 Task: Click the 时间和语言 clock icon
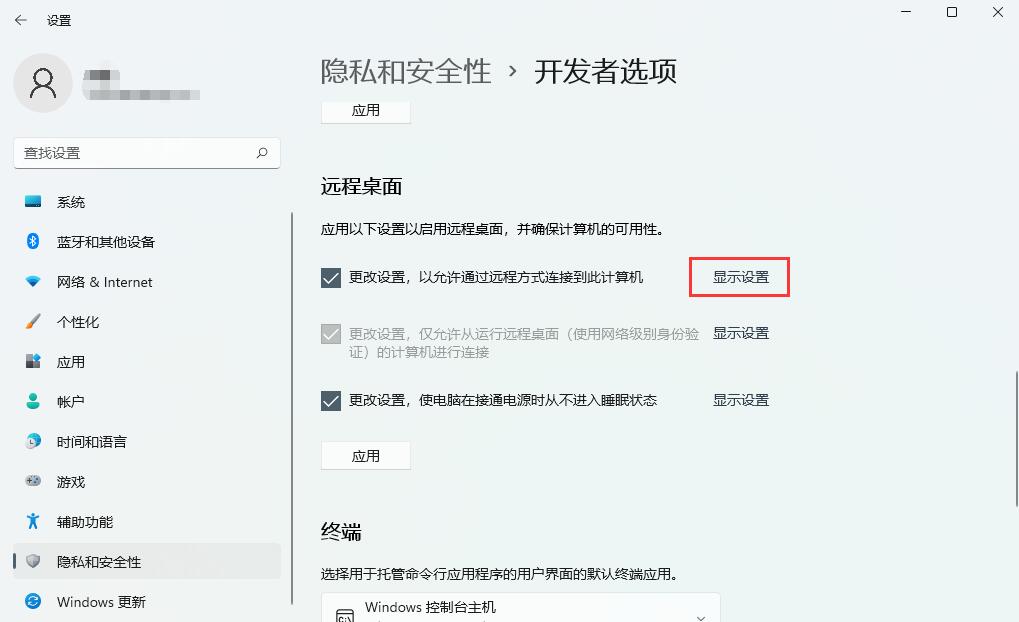(33, 441)
